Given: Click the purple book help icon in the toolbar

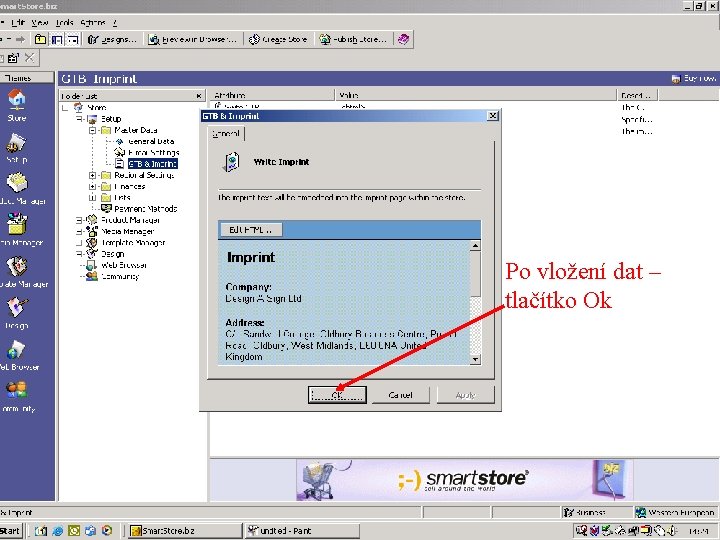Looking at the screenshot, I should click(x=404, y=39).
